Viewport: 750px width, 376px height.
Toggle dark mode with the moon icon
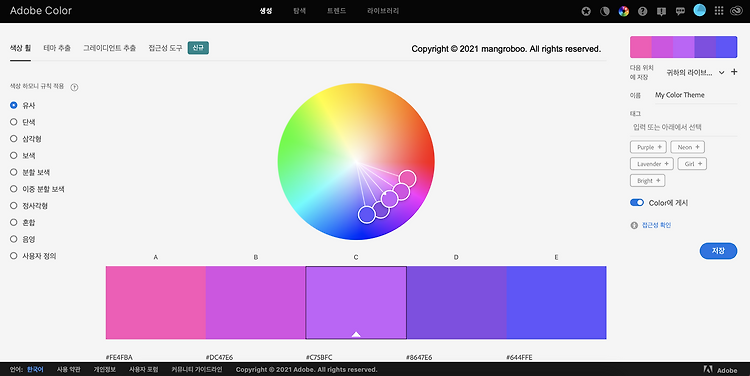pyautogui.click(x=605, y=11)
